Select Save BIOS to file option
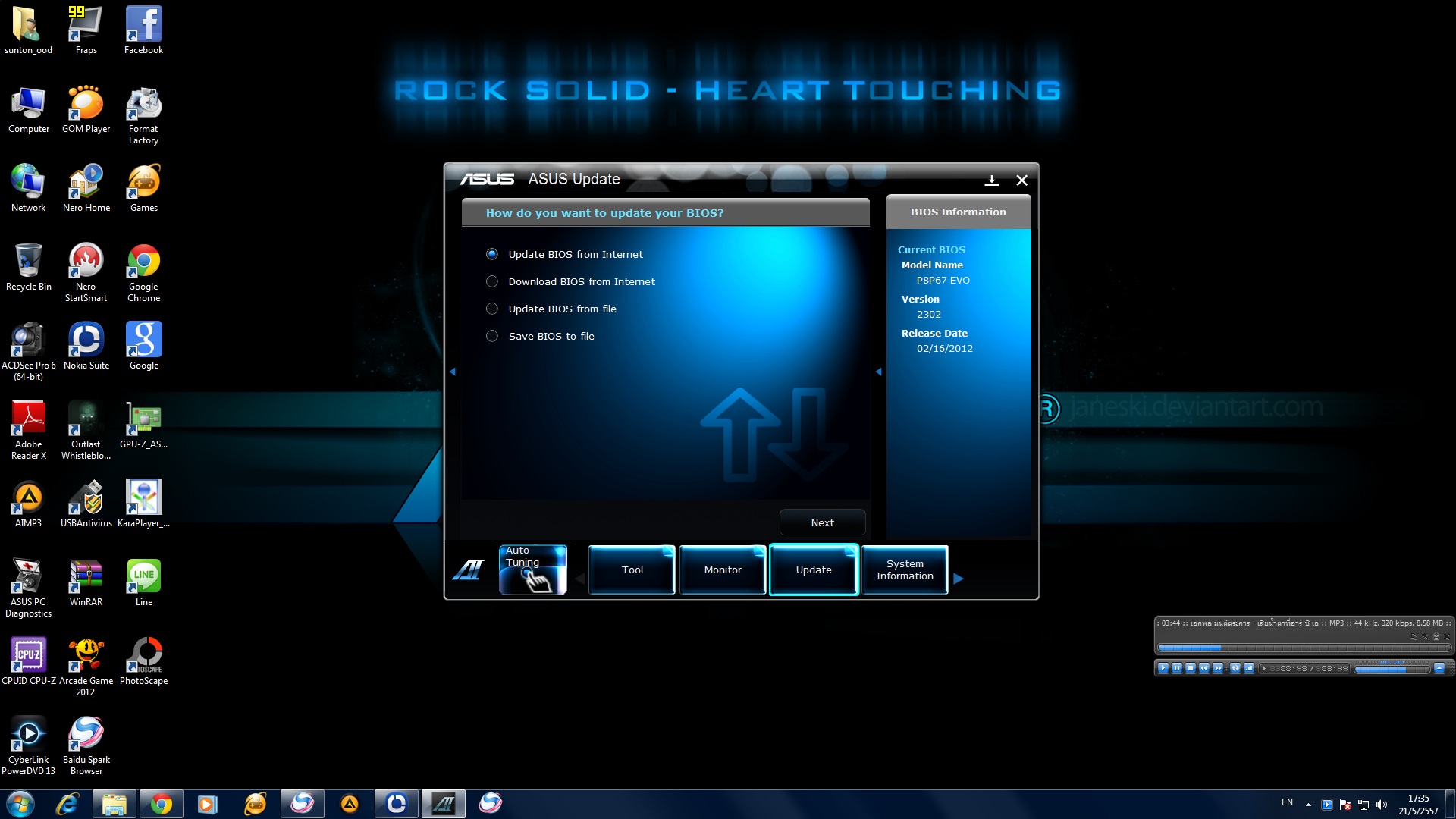The image size is (1456, 819). [x=492, y=336]
